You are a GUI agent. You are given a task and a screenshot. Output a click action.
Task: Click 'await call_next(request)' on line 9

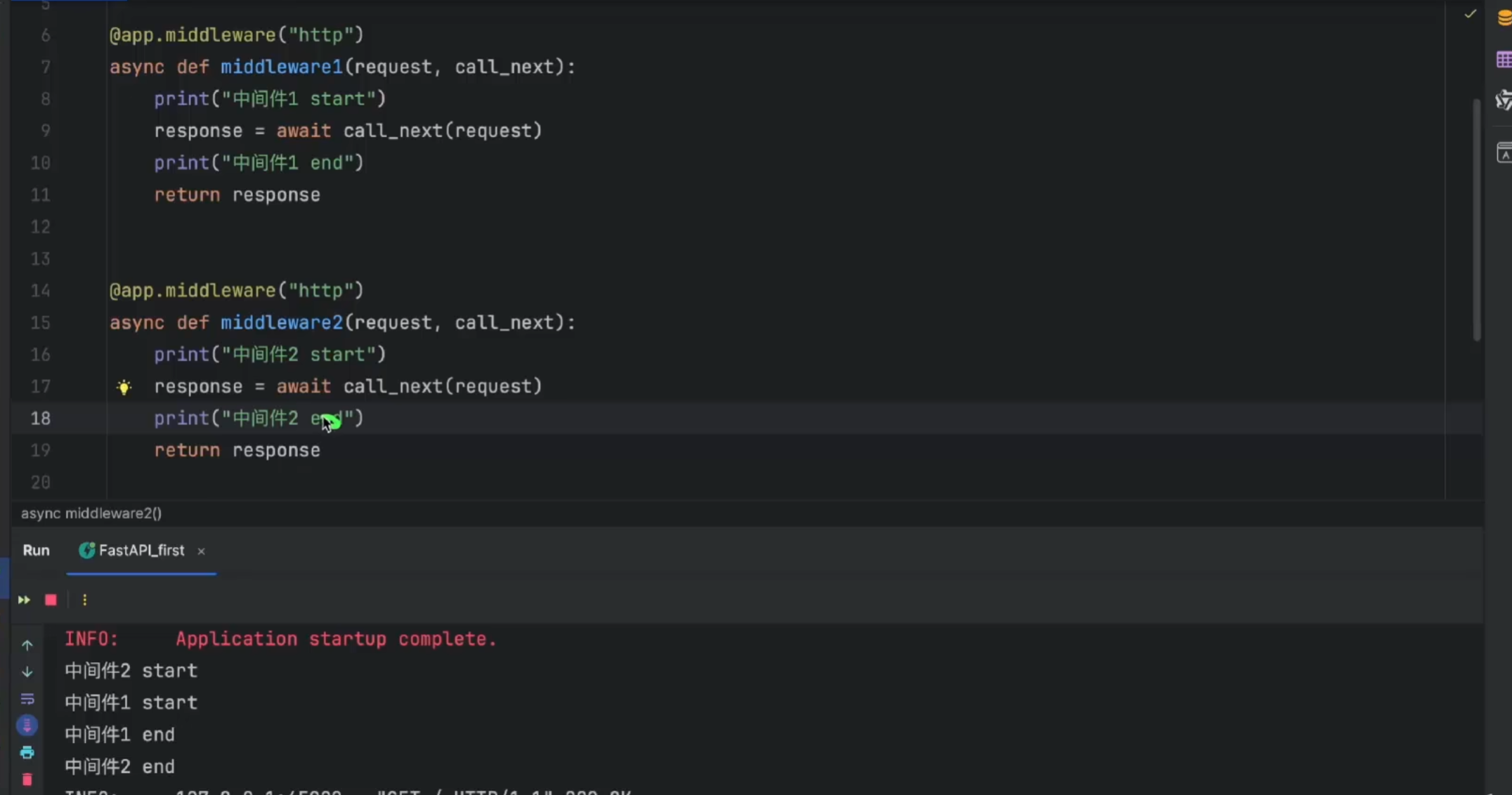coord(409,131)
